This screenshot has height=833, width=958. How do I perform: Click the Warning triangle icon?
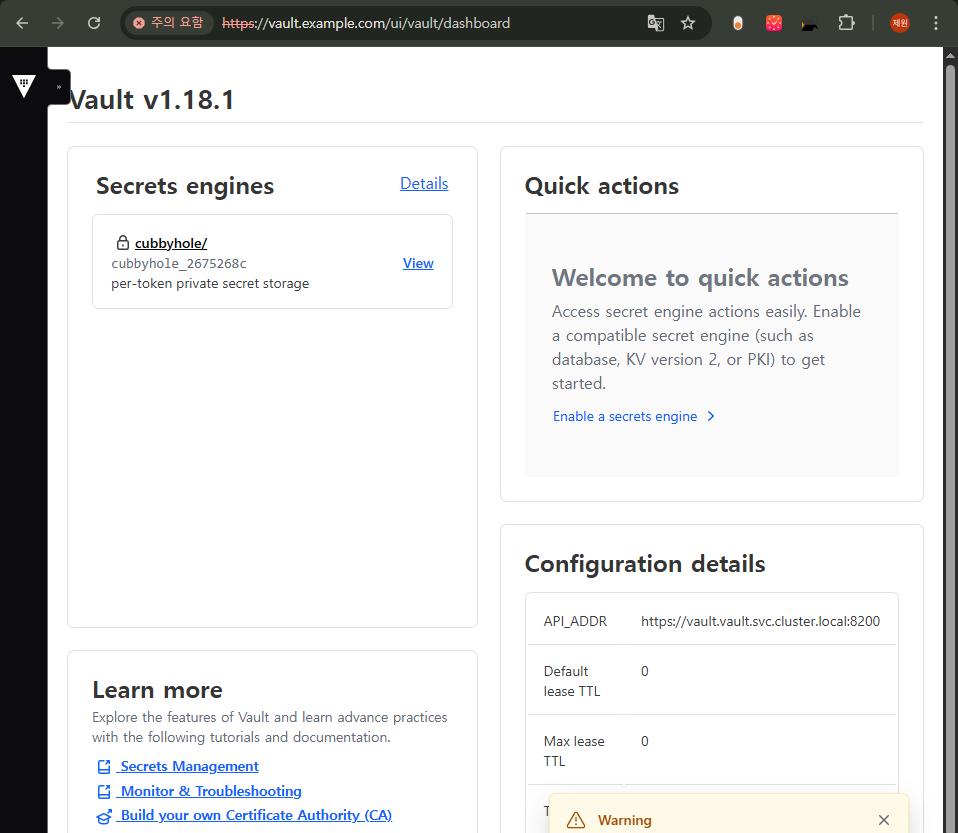coord(576,820)
